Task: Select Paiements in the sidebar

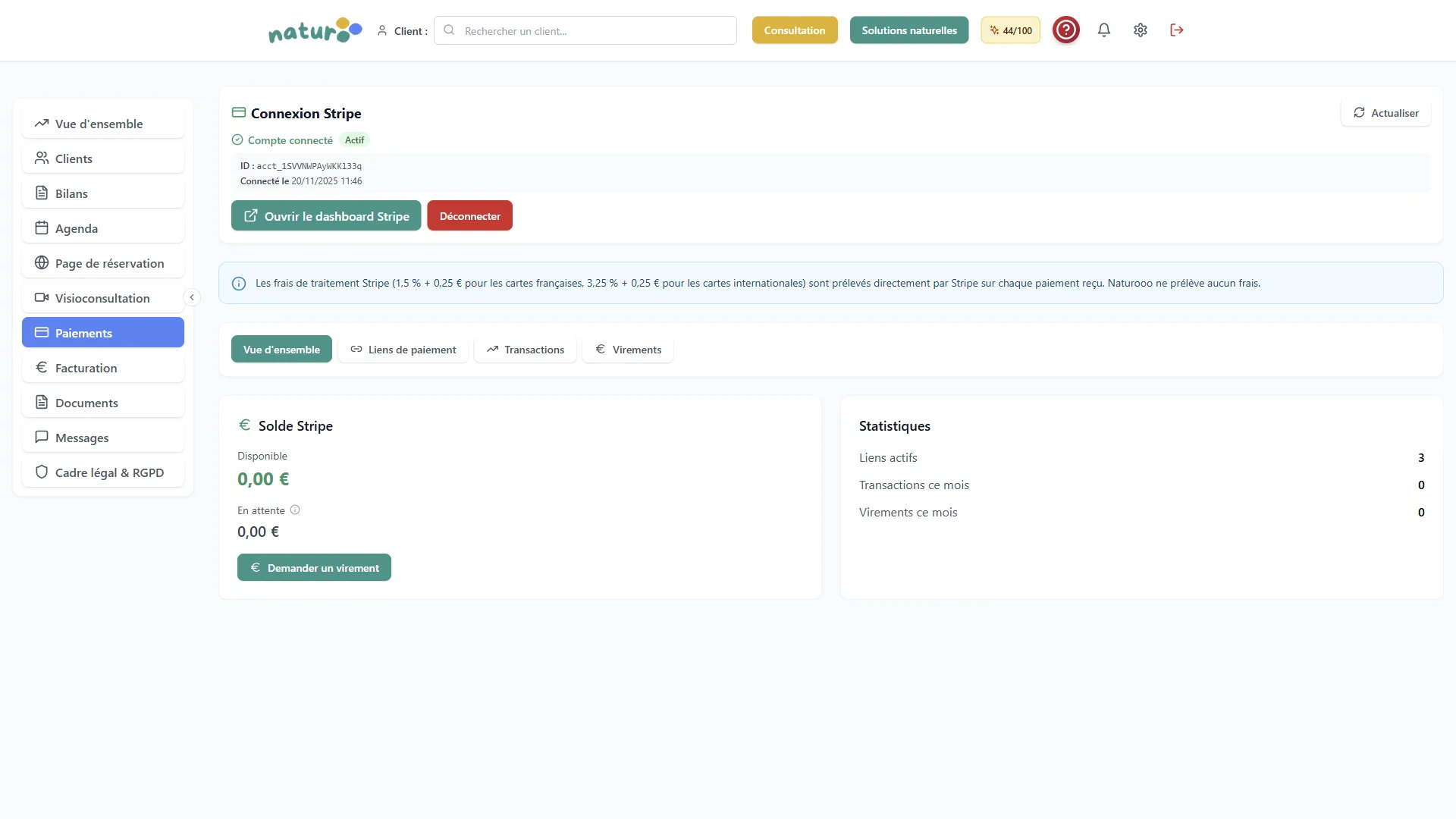Action: coord(103,333)
